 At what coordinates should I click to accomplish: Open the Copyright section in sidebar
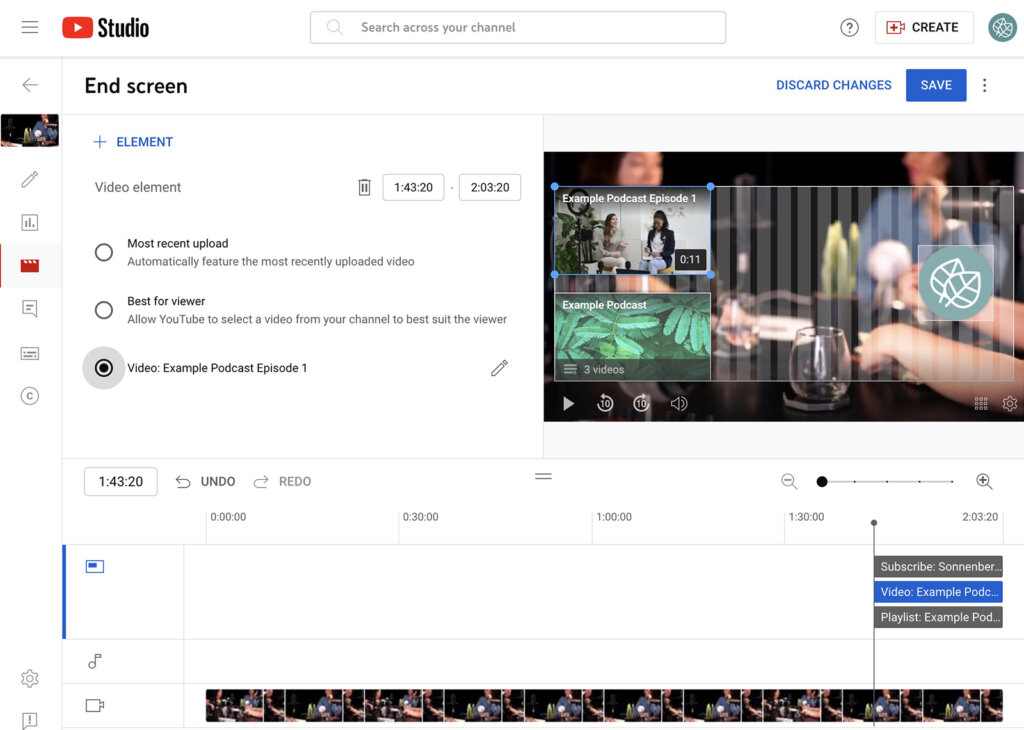click(x=29, y=396)
